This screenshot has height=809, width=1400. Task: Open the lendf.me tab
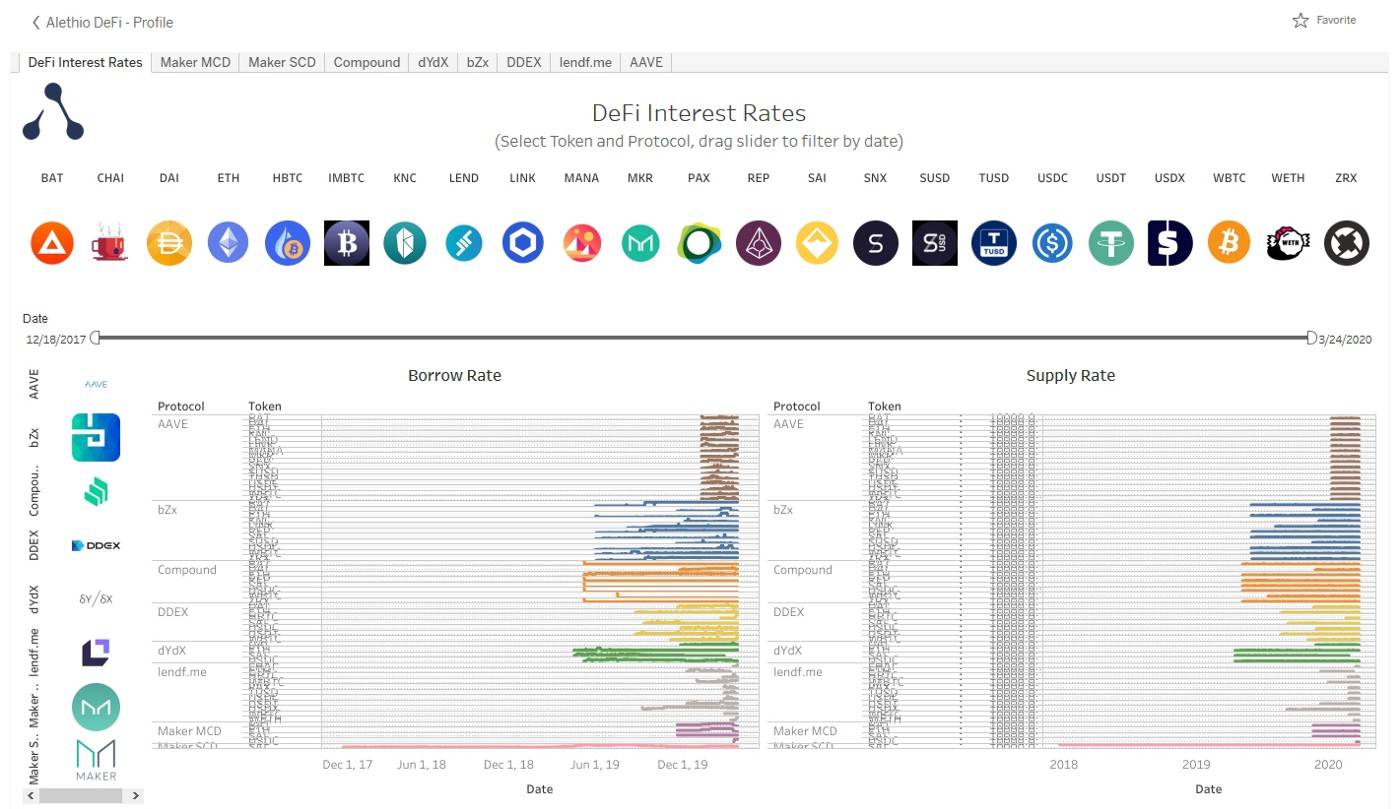pyautogui.click(x=585, y=62)
